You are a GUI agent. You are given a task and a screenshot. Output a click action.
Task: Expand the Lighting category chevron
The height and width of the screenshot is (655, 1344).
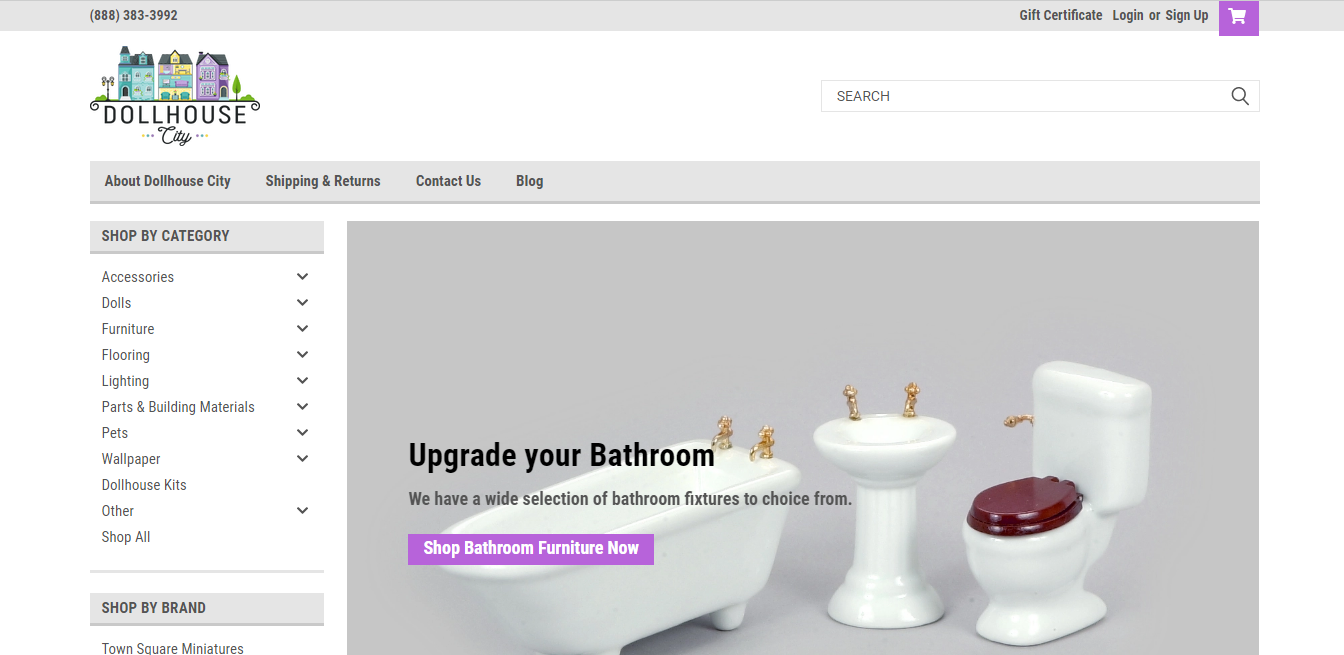click(x=302, y=381)
